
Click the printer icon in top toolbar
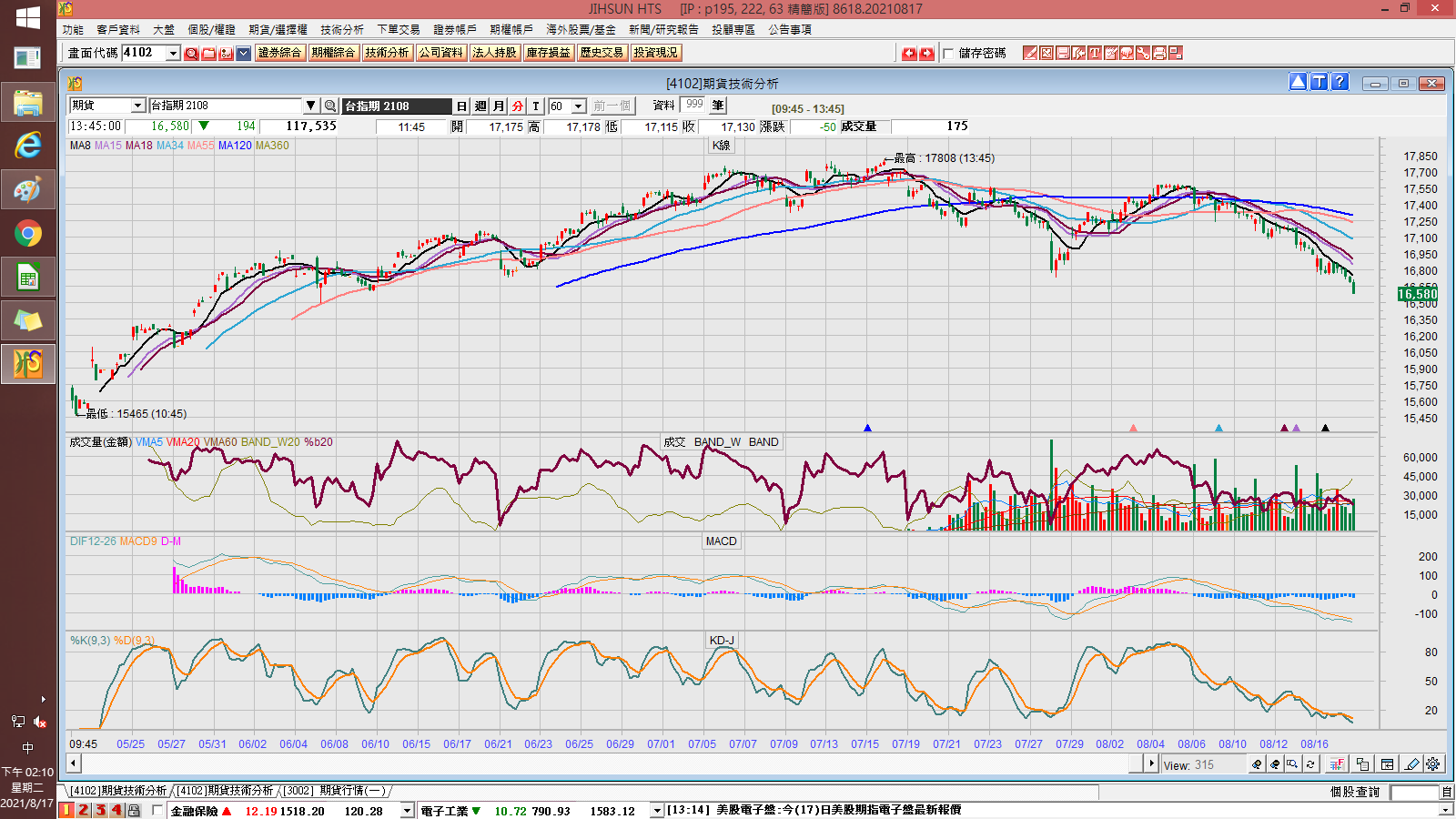click(x=1159, y=53)
